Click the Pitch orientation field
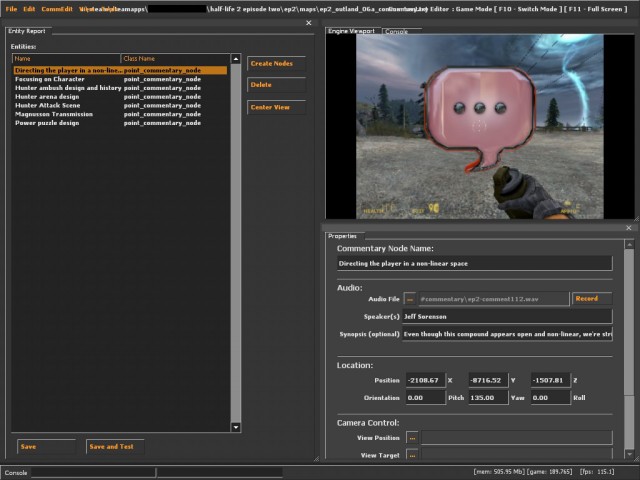 point(426,398)
